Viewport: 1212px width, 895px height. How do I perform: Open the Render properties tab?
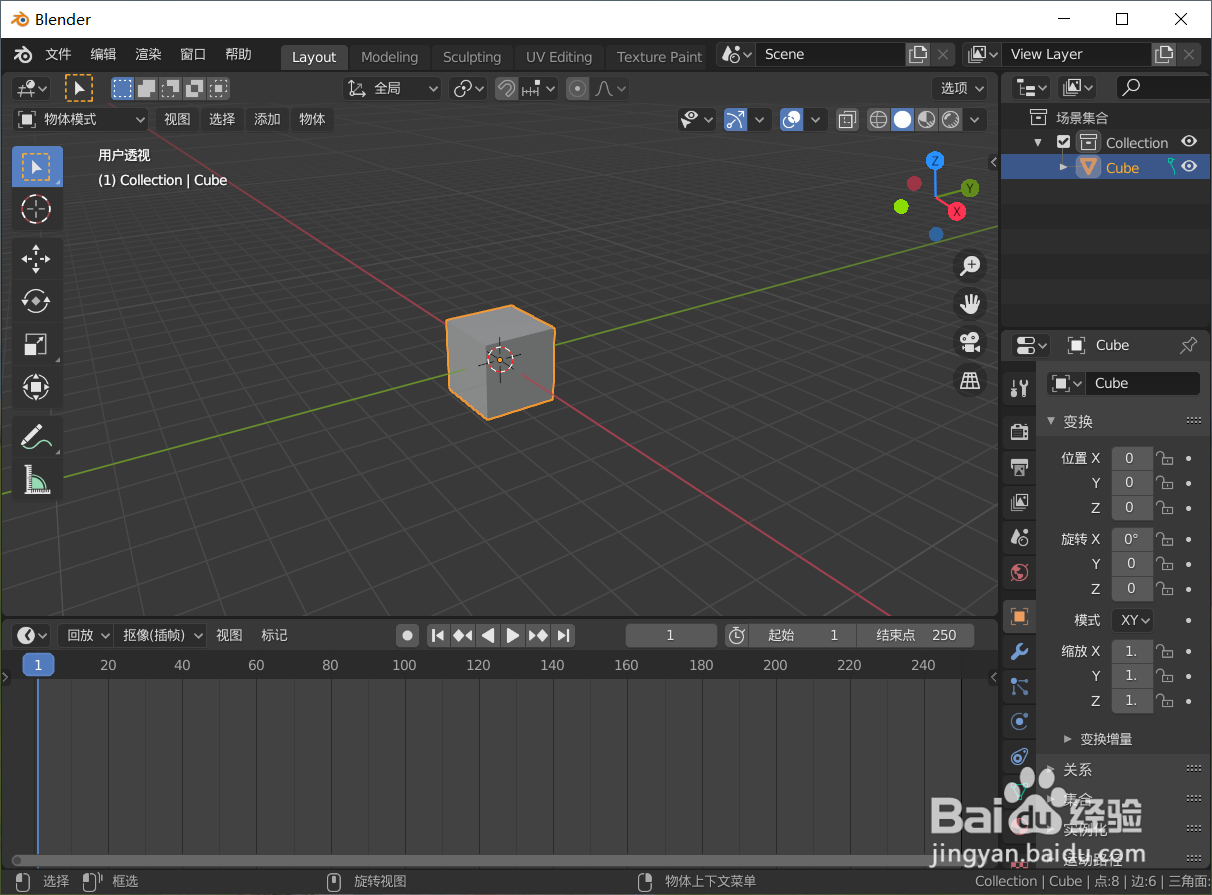coord(1019,432)
